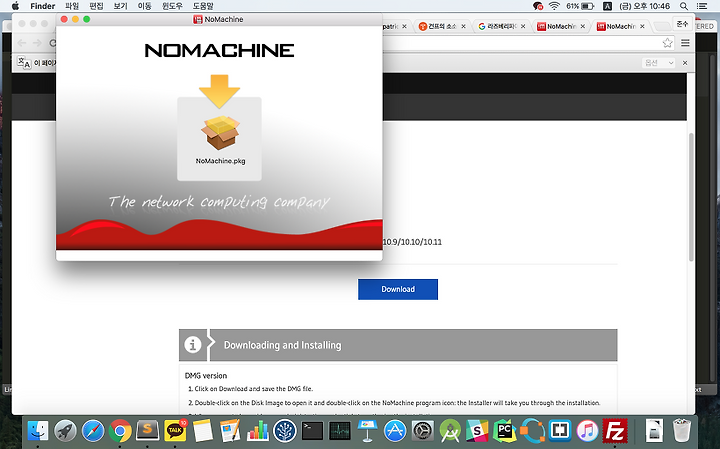Launch Pages from the Dock
The width and height of the screenshot is (720, 449).
230,431
